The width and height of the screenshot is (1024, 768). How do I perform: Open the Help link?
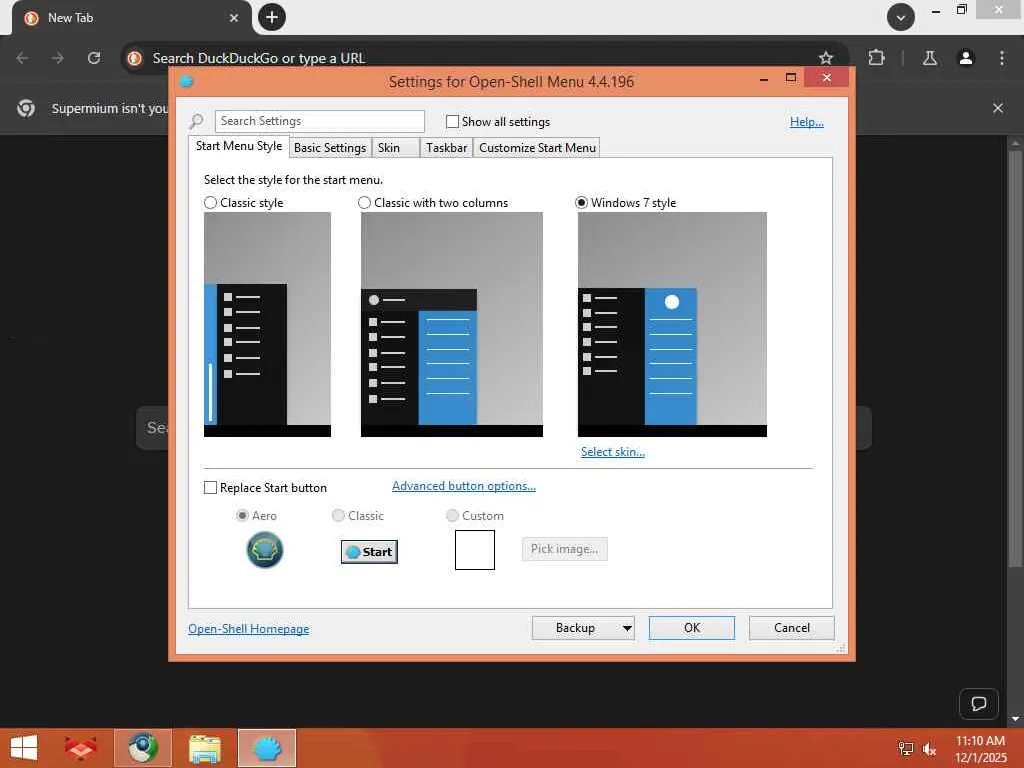pos(807,122)
